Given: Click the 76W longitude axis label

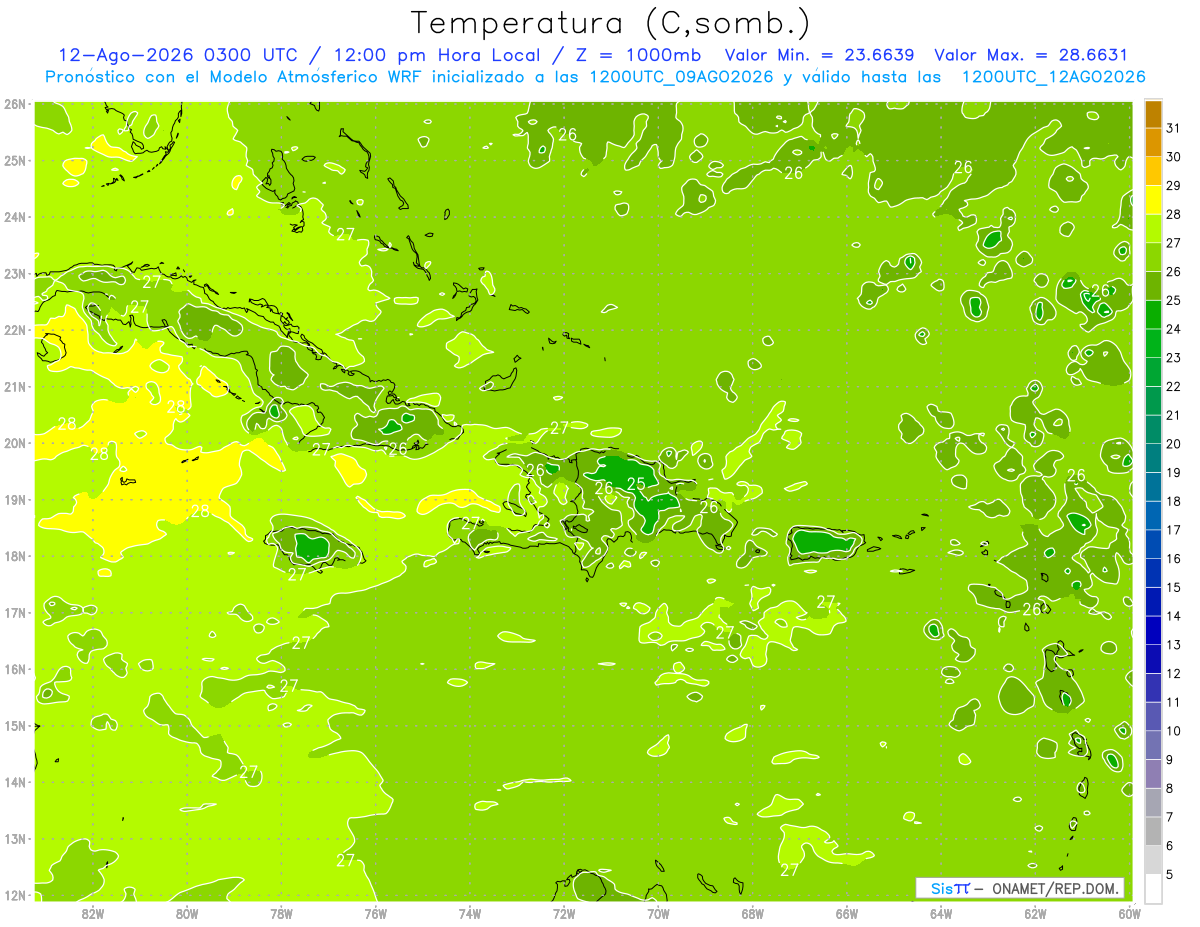Looking at the screenshot, I should tap(376, 913).
